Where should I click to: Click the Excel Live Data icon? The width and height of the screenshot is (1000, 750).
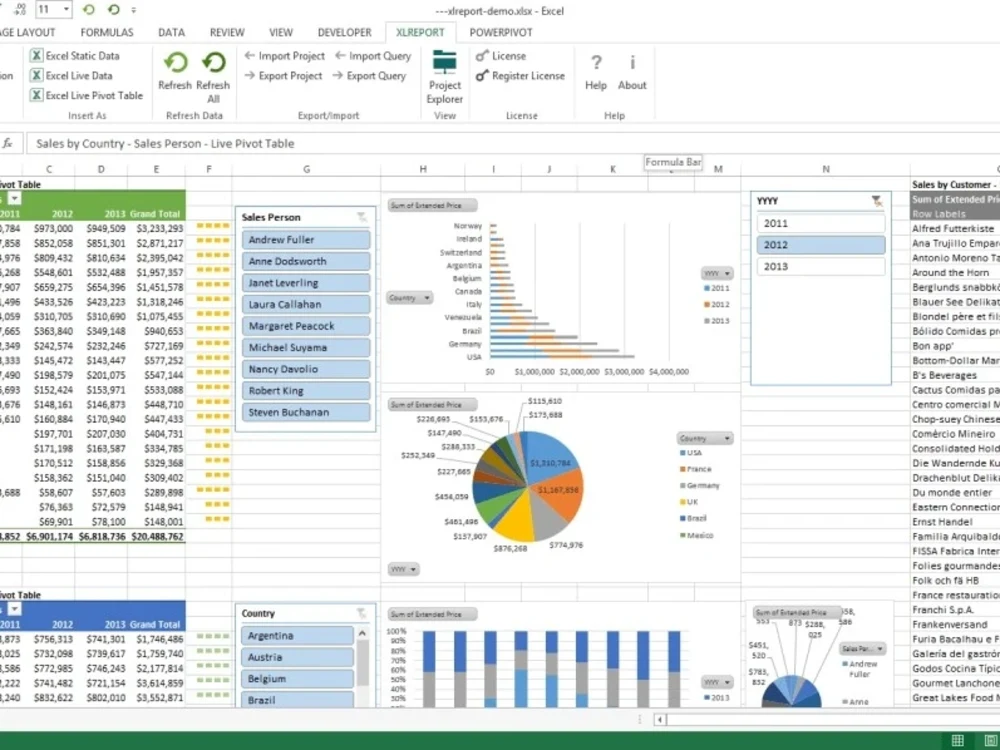tap(37, 76)
